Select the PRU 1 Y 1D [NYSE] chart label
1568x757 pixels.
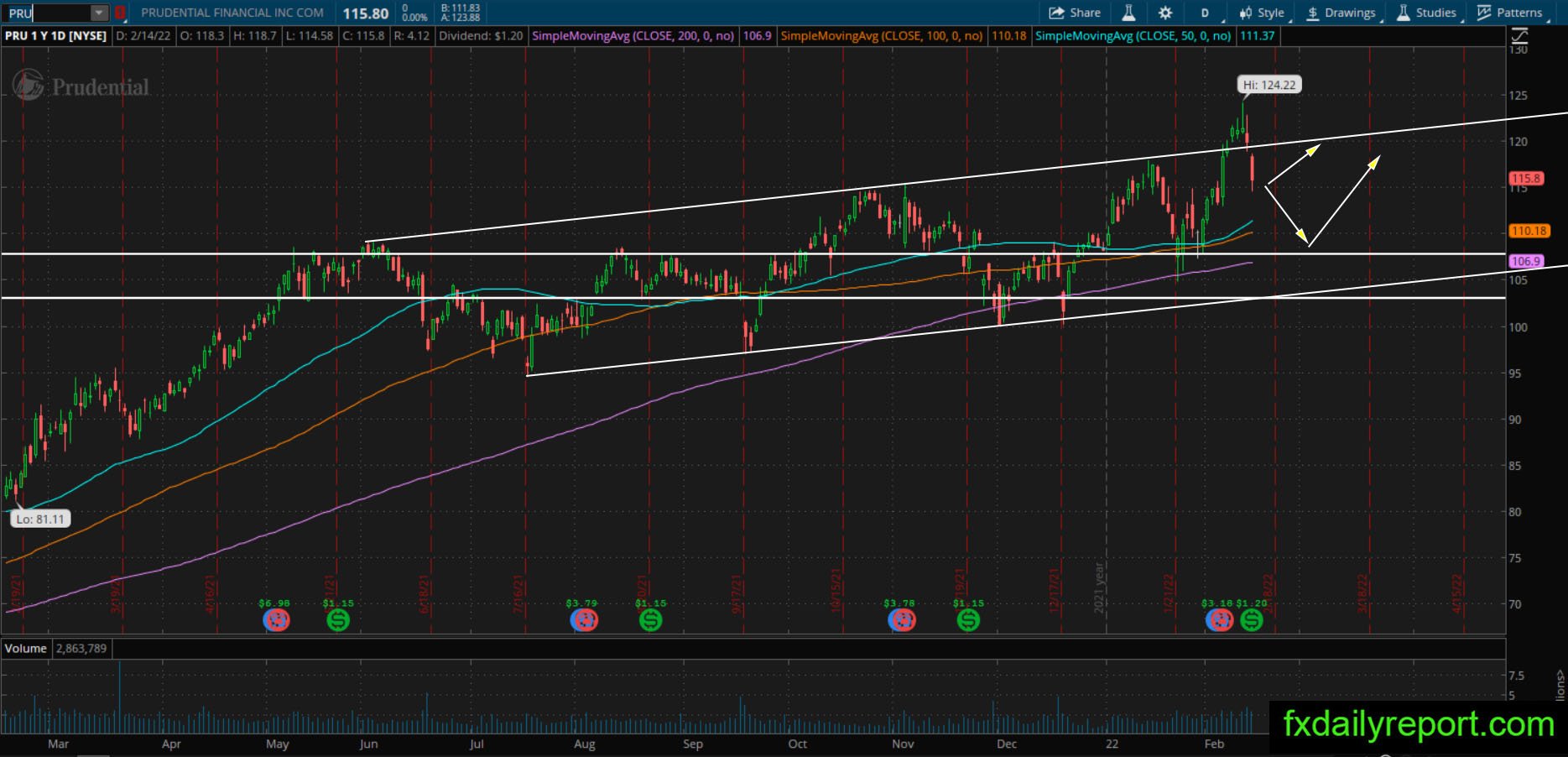[55, 36]
